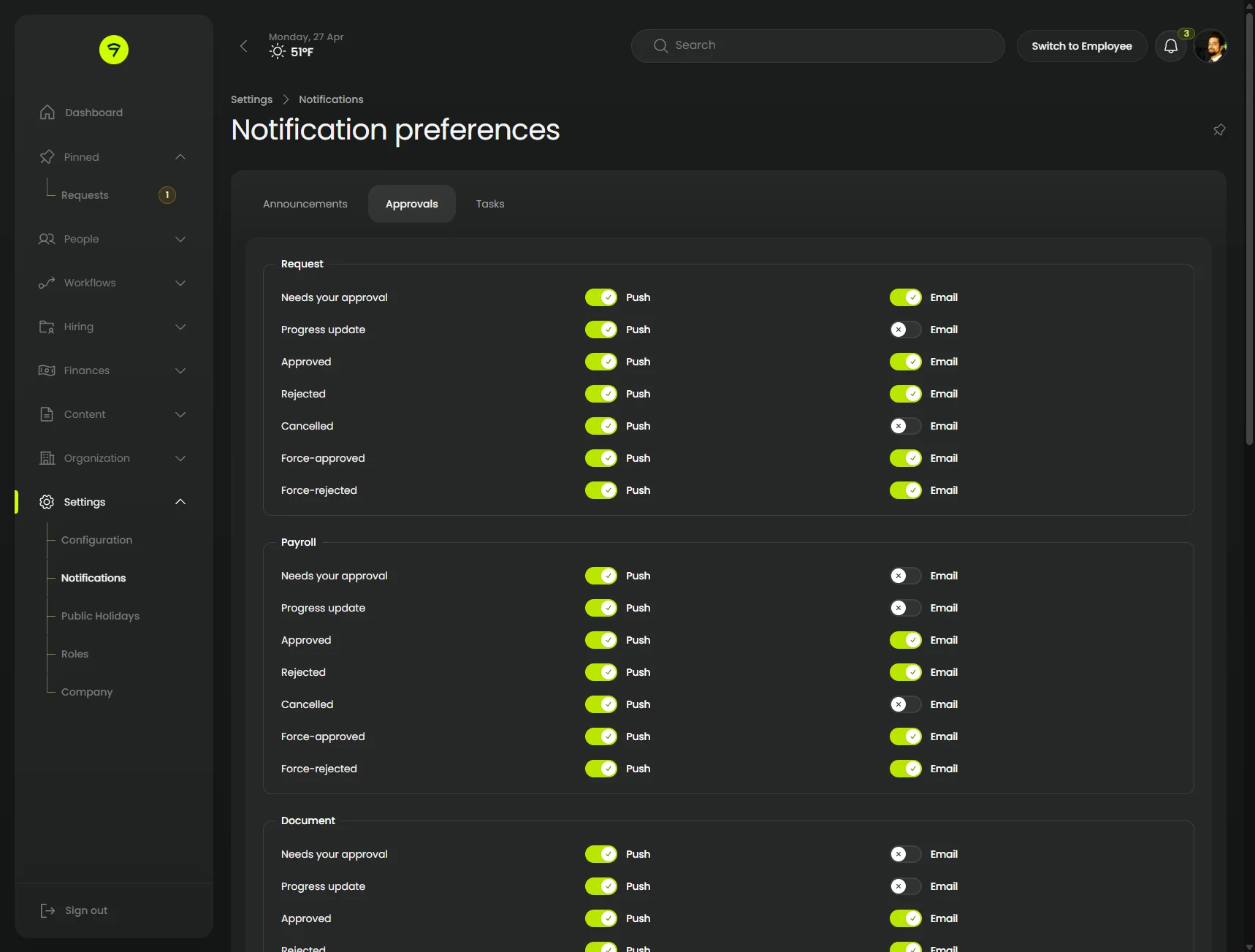
Task: Enable Email for Request Progress update
Action: [x=904, y=330]
